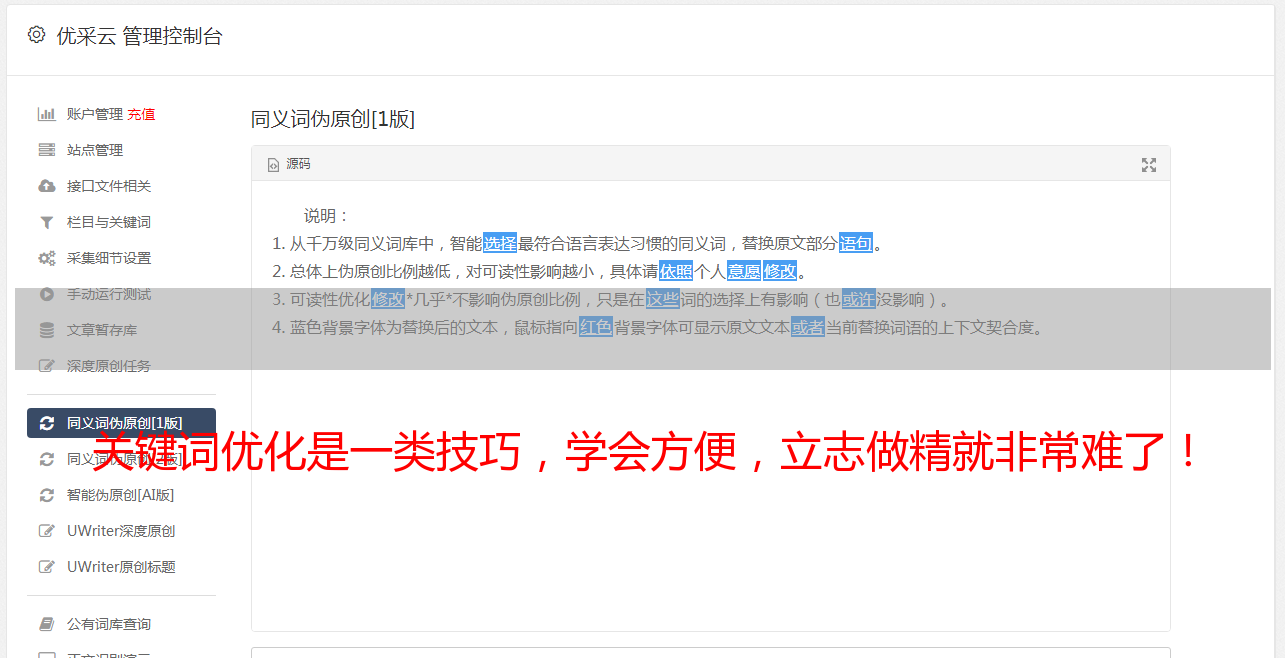Click the 站点管理 server icon

tap(46, 150)
